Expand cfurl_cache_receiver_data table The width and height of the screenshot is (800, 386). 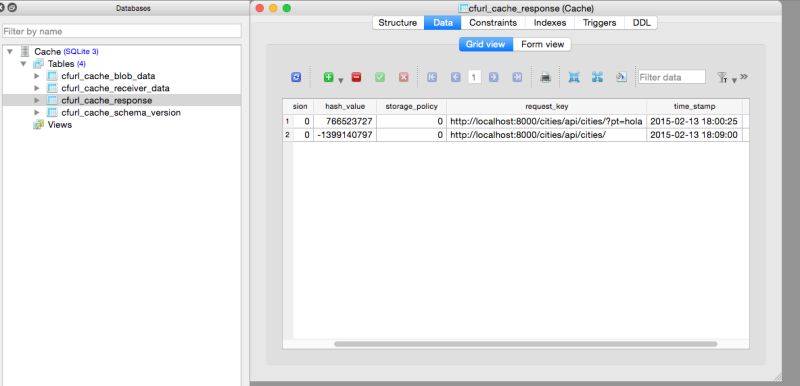click(36, 88)
